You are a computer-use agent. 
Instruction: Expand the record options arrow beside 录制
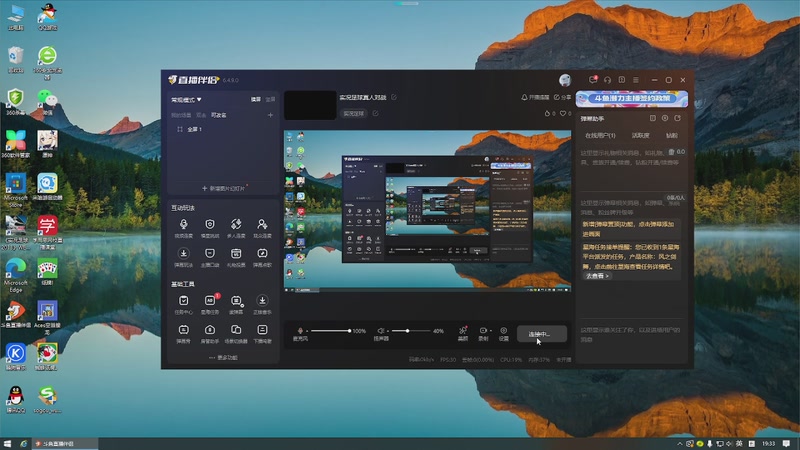pyautogui.click(x=491, y=331)
